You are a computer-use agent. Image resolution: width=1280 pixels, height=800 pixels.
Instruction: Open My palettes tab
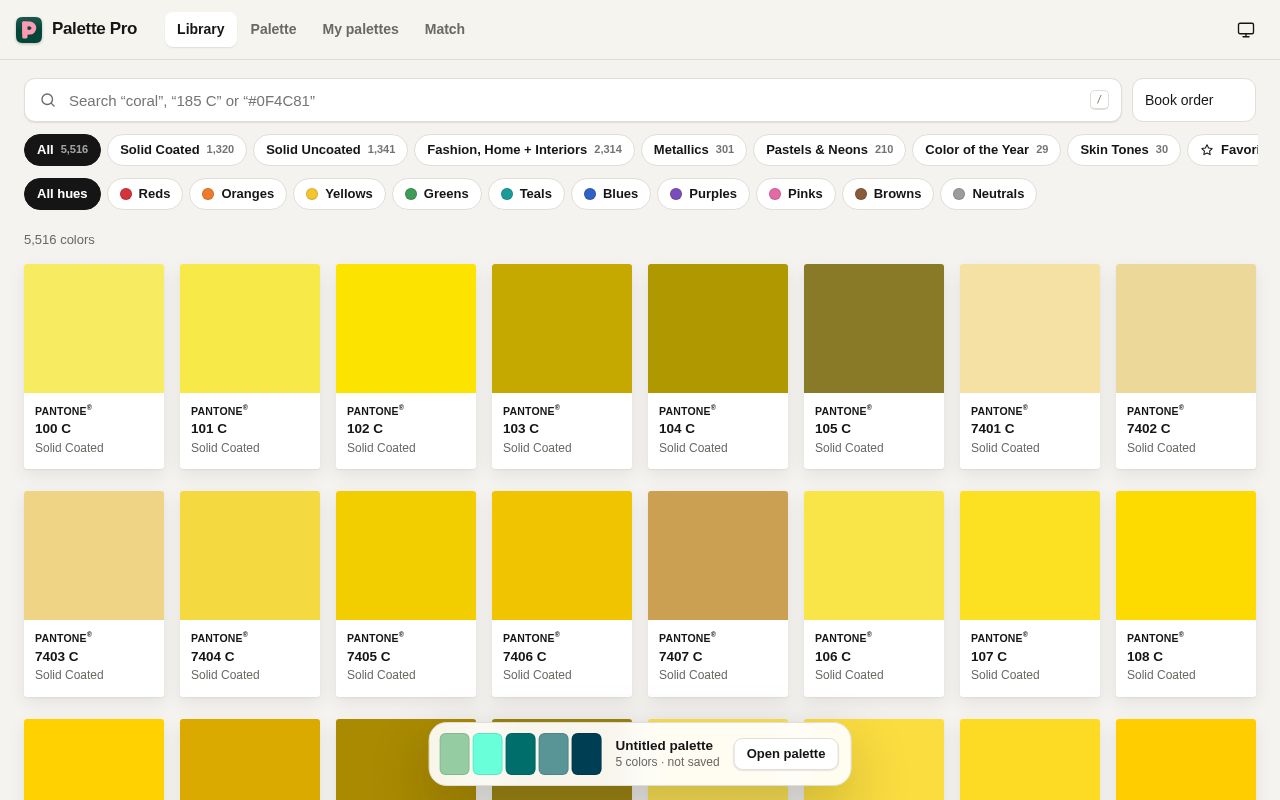tap(360, 29)
